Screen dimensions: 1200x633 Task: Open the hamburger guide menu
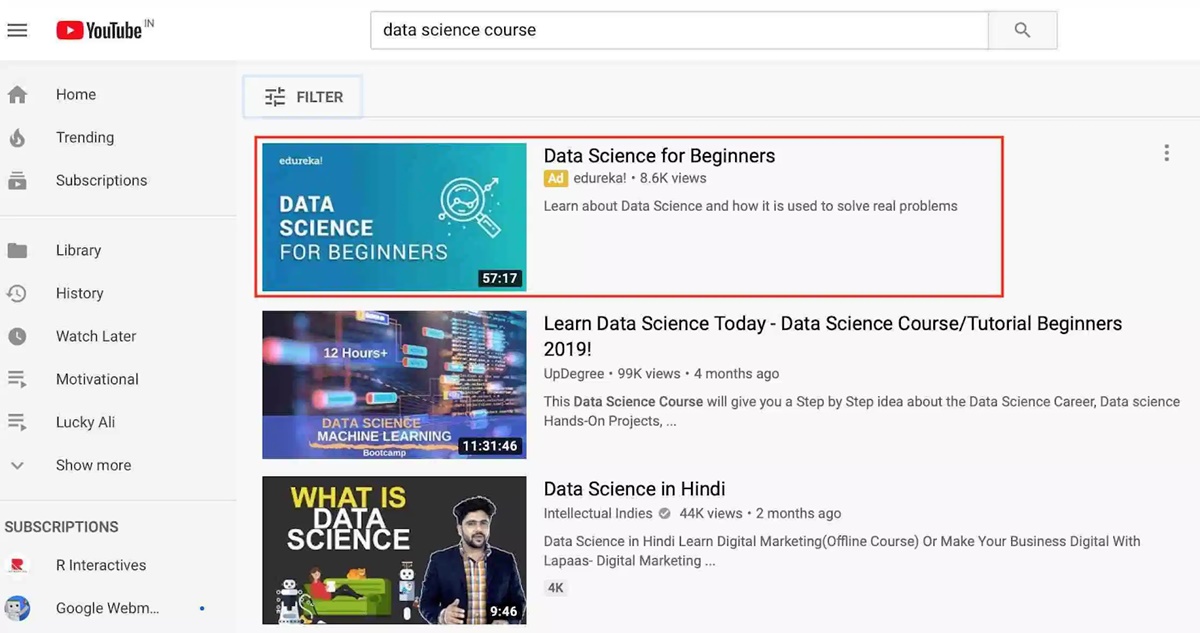pos(17,31)
